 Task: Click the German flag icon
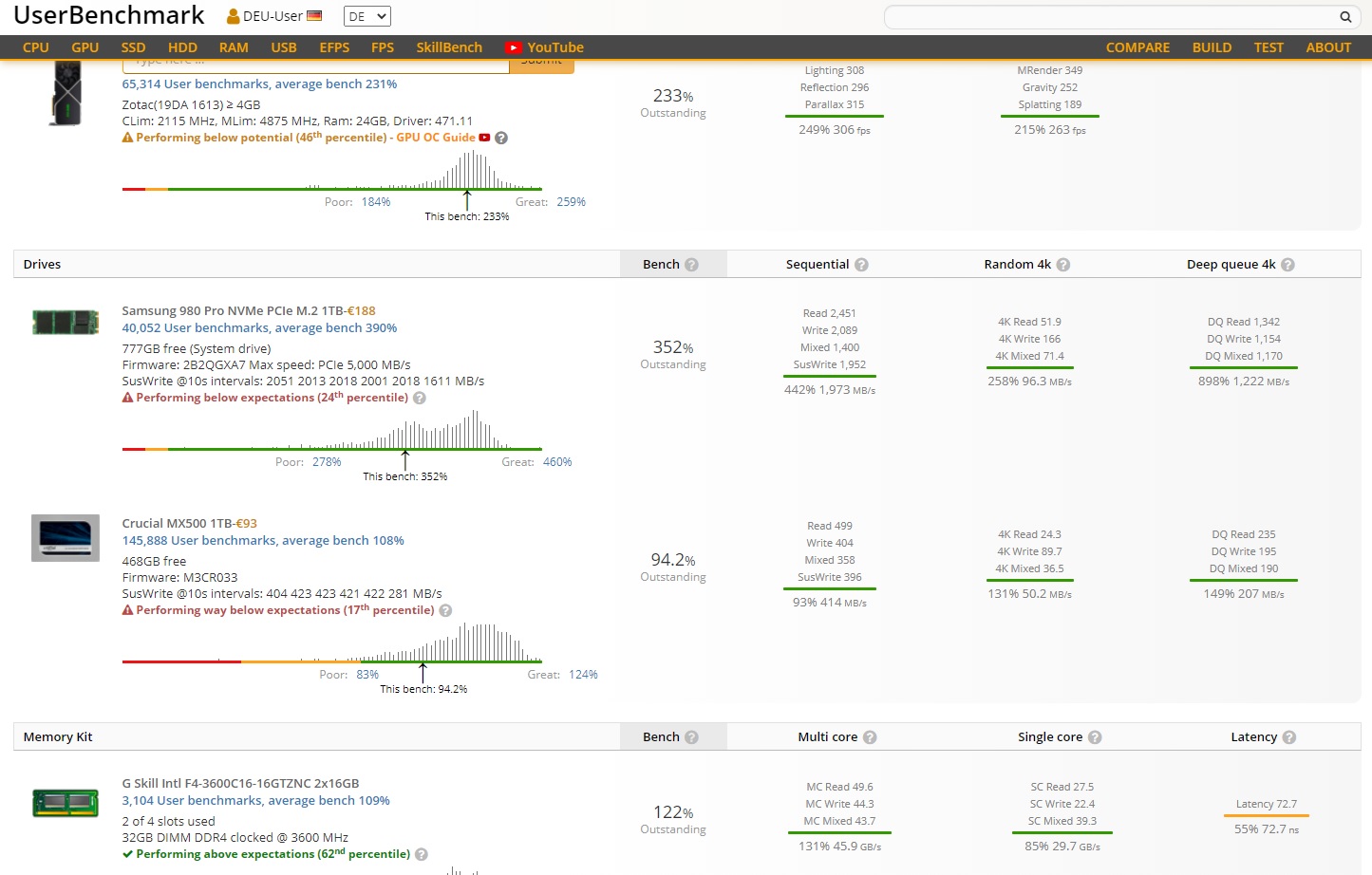click(x=314, y=16)
